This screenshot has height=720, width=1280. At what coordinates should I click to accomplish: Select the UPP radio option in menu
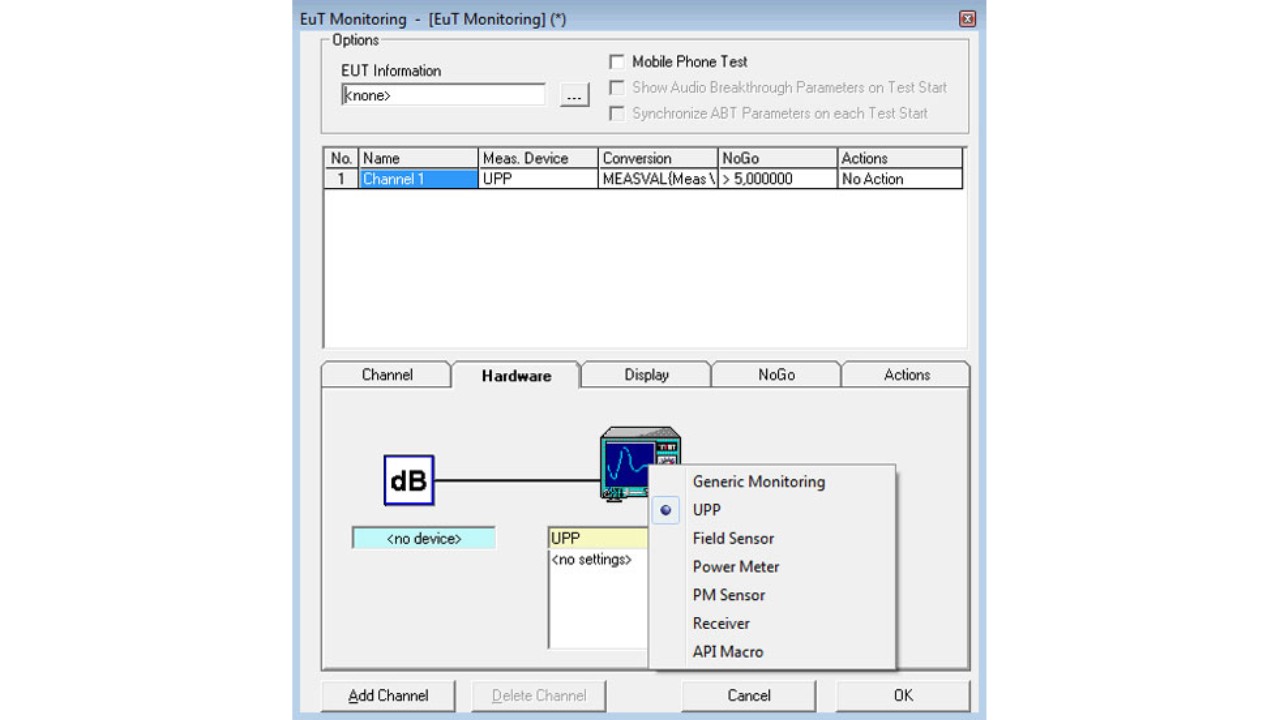(706, 510)
